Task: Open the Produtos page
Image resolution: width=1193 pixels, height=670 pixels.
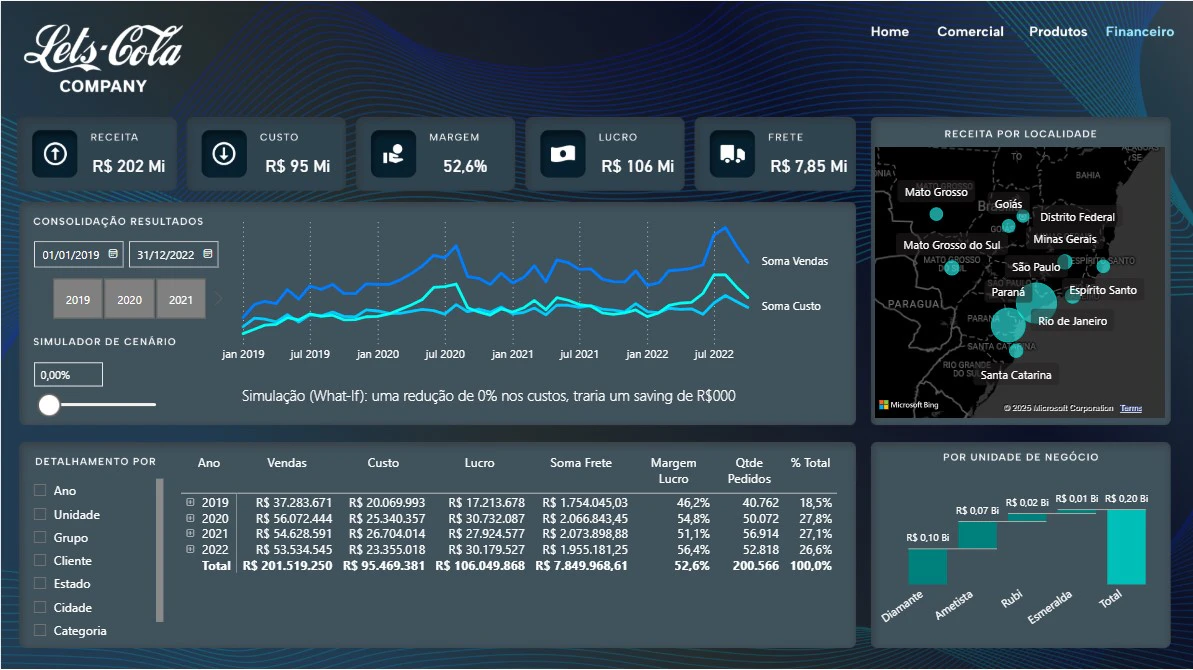Action: tap(1058, 31)
